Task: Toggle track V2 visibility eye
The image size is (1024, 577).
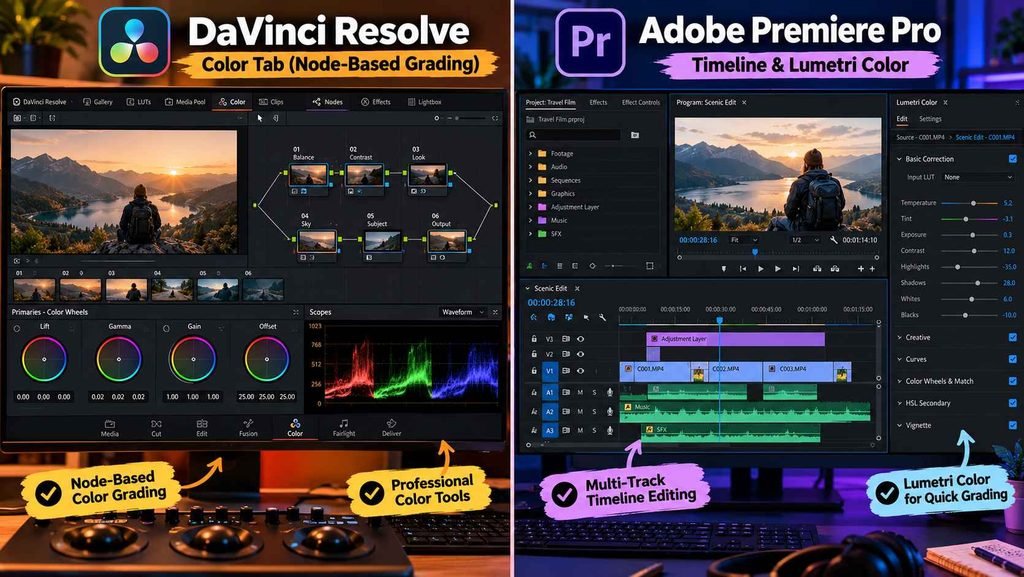Action: pyautogui.click(x=580, y=354)
